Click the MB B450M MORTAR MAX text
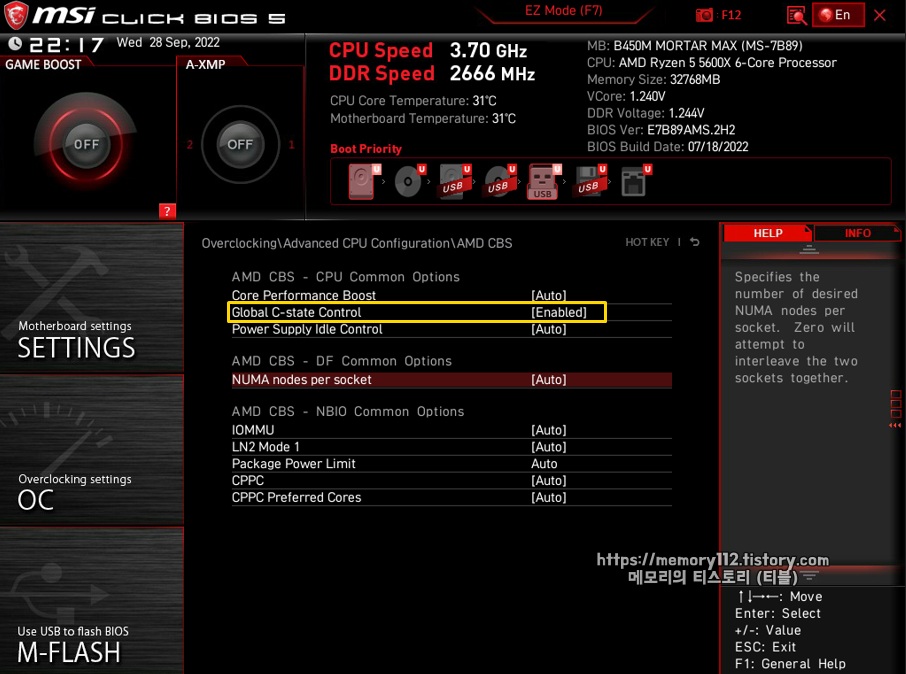 (x=695, y=46)
